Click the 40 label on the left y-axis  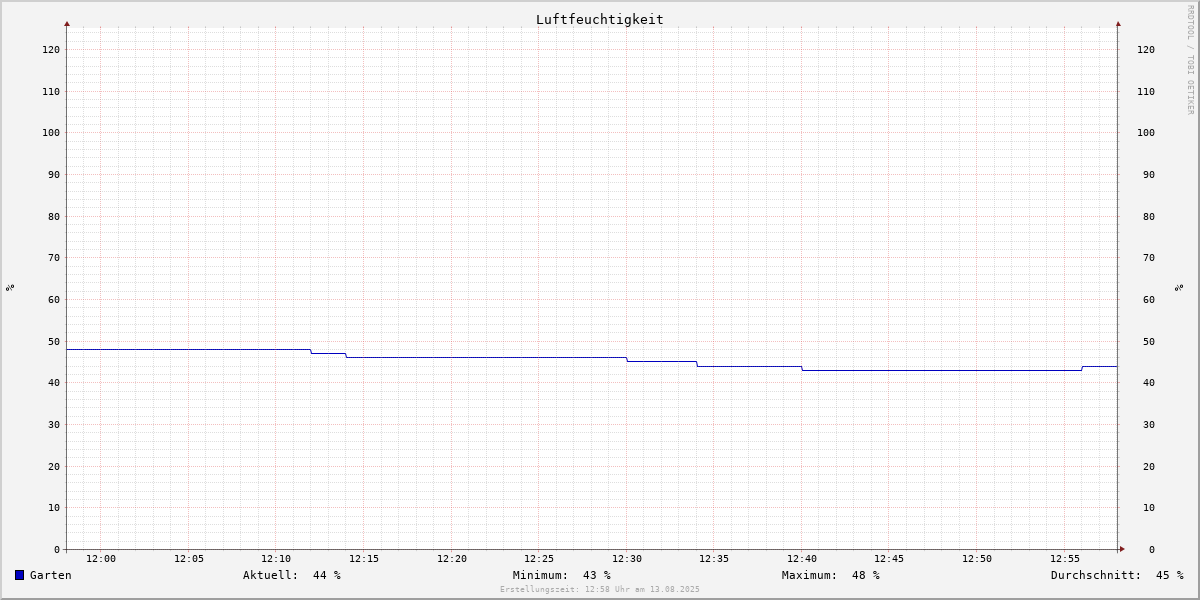[x=55, y=382]
